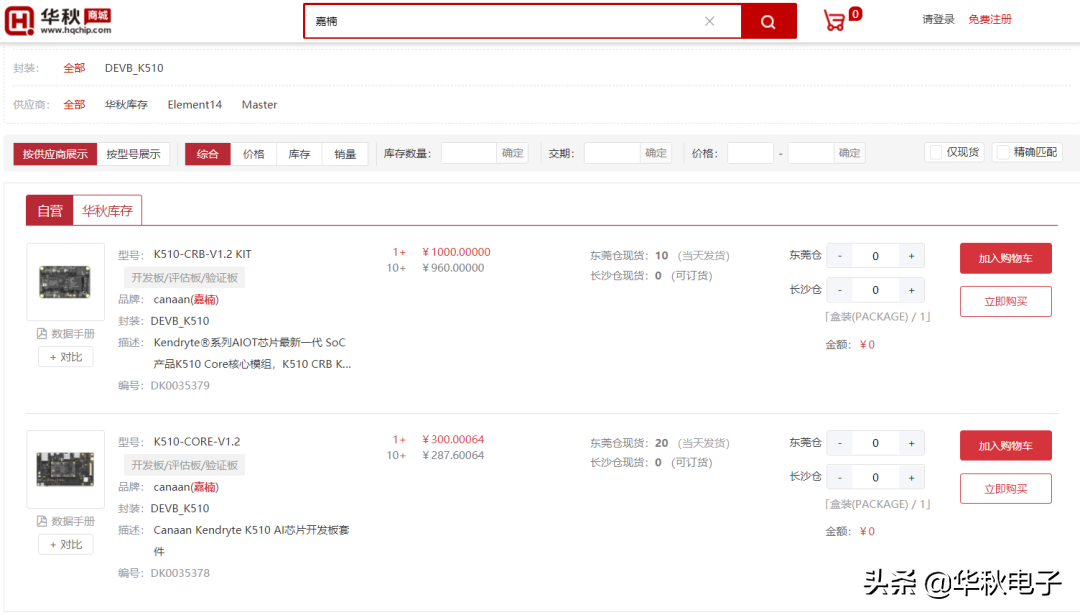Switch to the 华秋库存 tab
Screen dimensions: 1080x615
coord(107,210)
